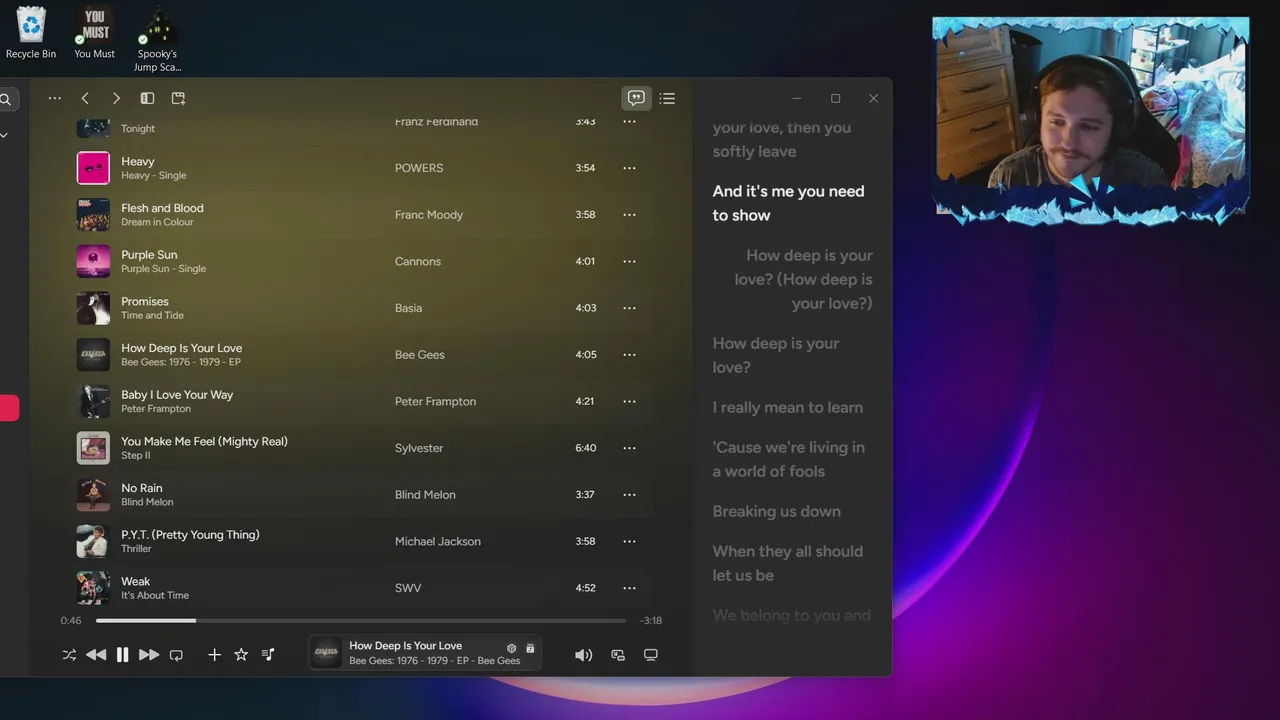
Task: Toggle the sidebar layout icon
Action: click(x=147, y=98)
